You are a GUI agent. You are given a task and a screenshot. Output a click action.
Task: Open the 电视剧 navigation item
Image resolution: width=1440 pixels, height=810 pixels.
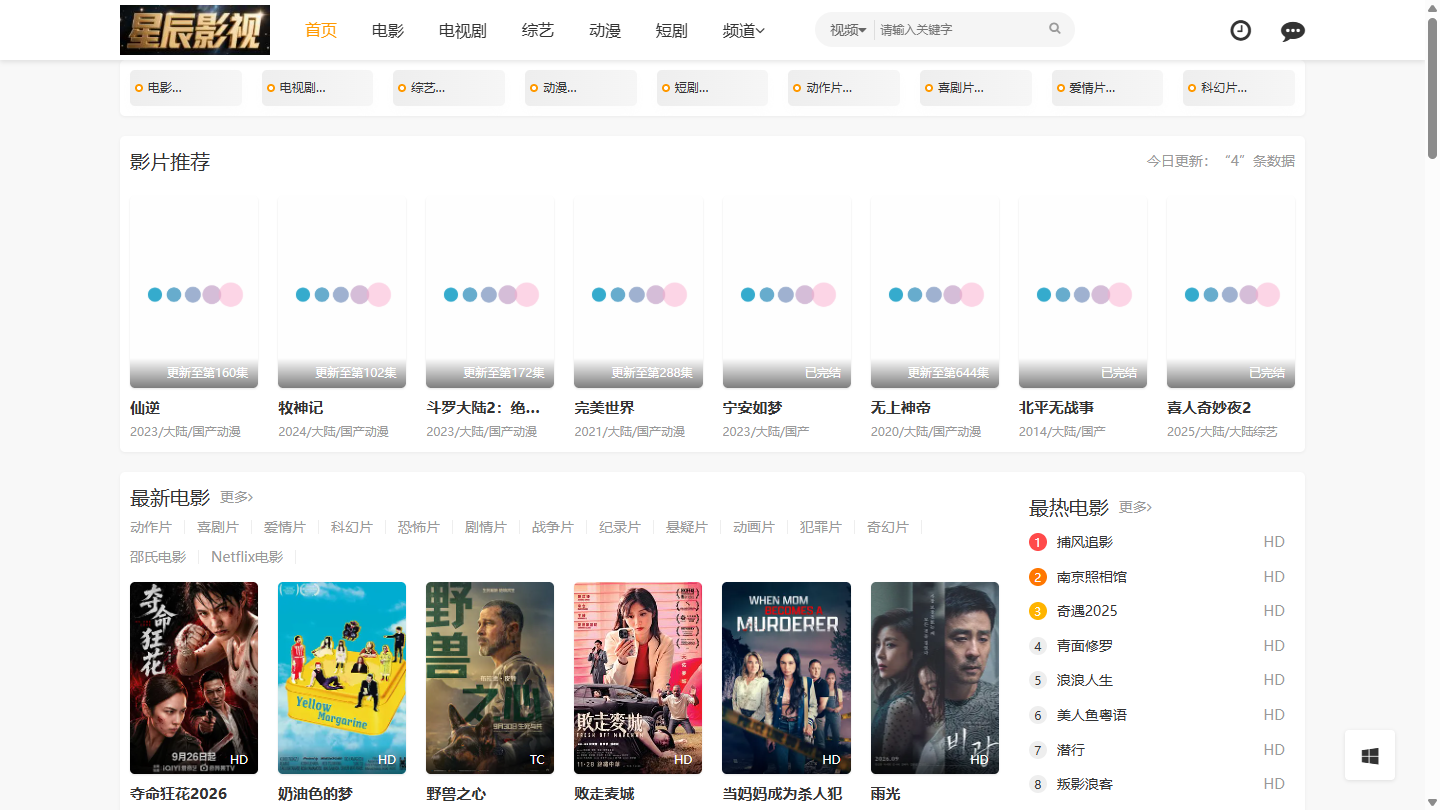[x=463, y=30]
